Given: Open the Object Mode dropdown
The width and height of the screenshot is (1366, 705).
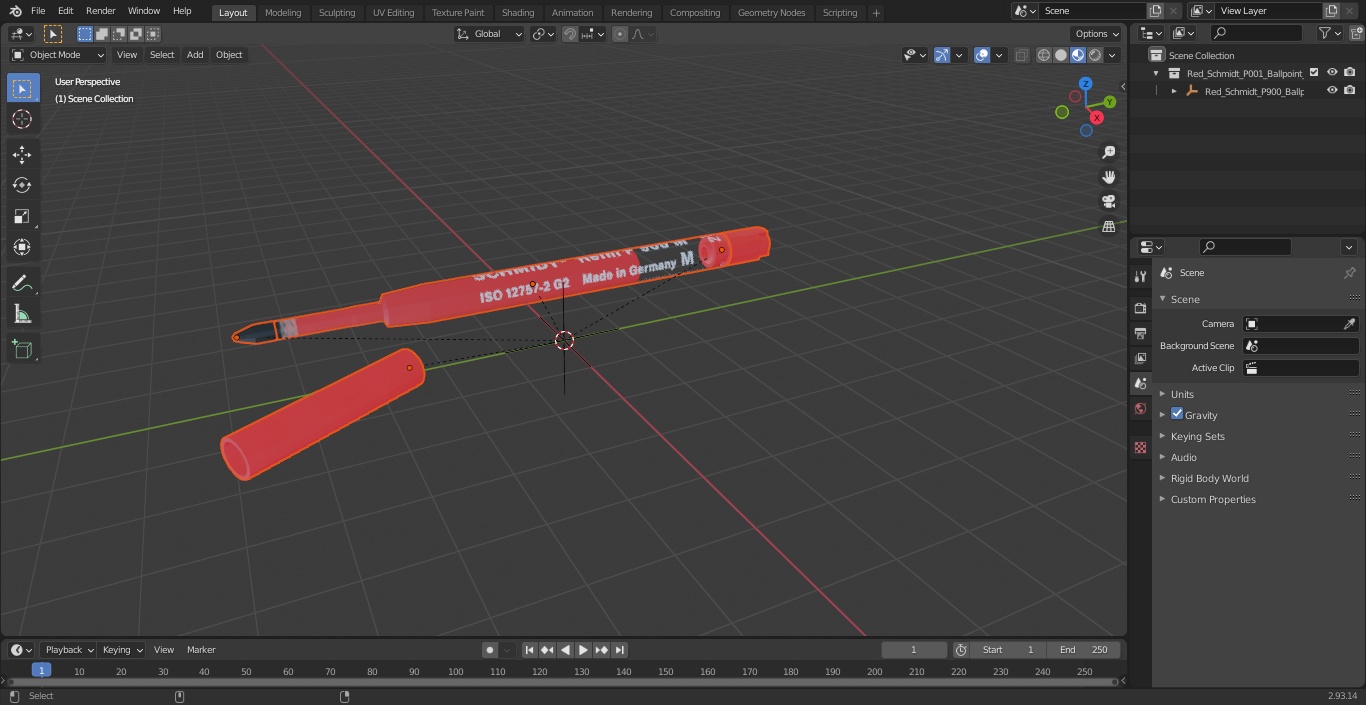Looking at the screenshot, I should point(58,55).
